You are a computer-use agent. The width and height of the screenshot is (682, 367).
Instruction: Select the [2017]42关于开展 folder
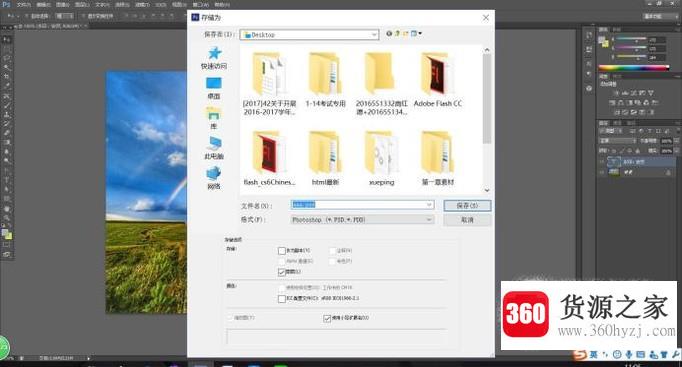269,83
